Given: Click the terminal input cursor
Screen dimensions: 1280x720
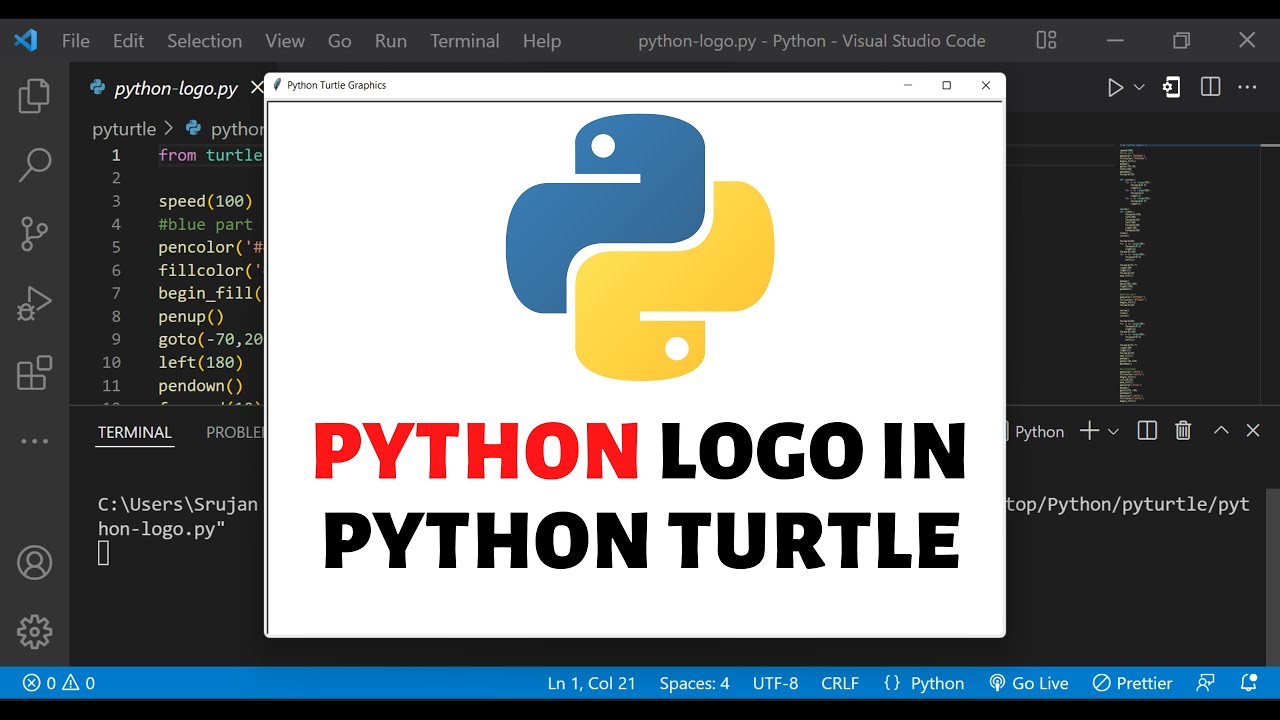Looking at the screenshot, I should [103, 552].
